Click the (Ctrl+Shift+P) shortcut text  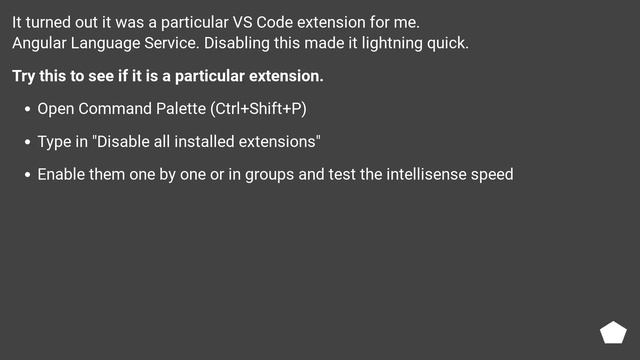click(258, 109)
